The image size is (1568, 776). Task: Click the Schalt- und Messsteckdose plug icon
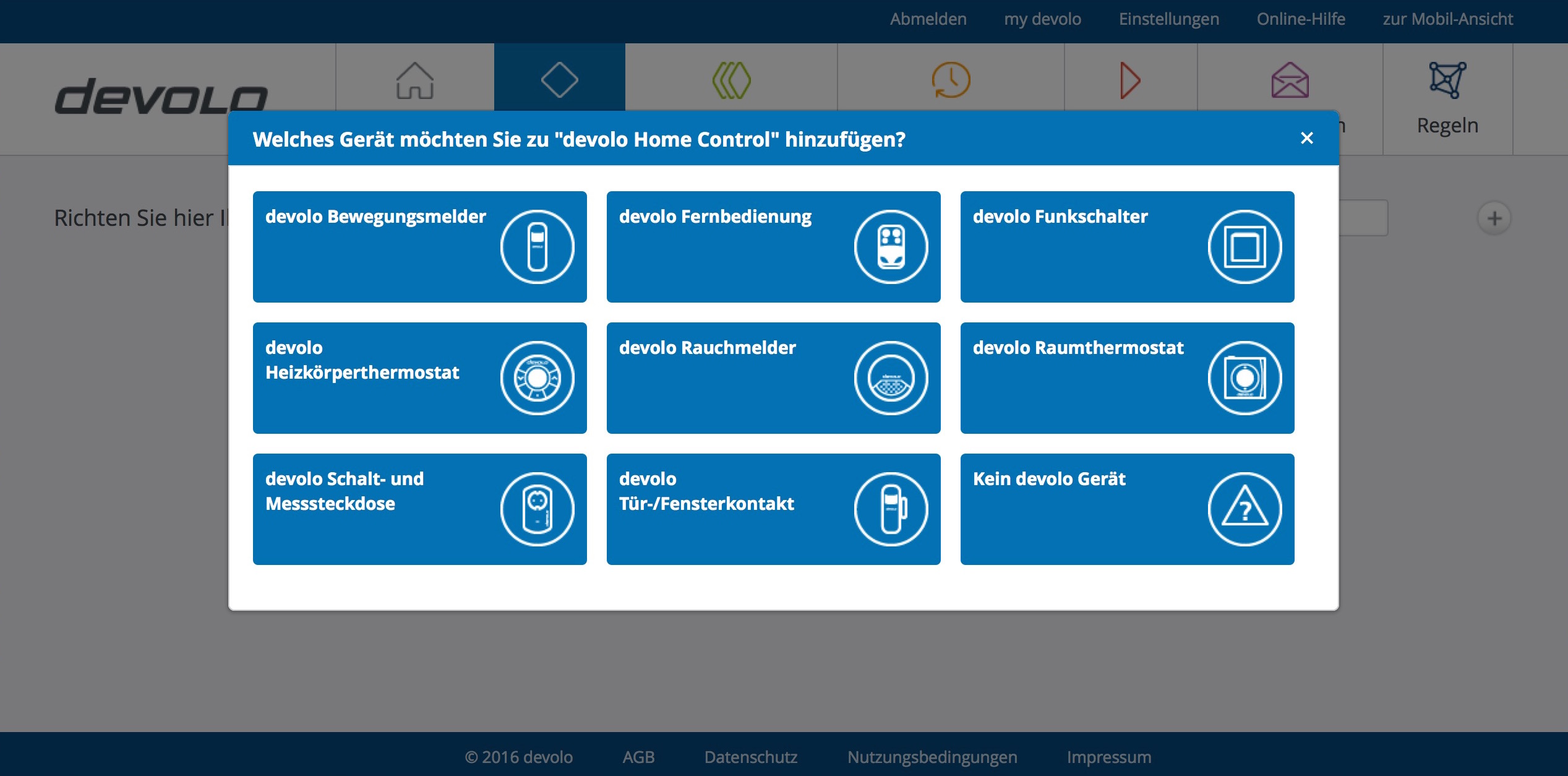click(537, 509)
